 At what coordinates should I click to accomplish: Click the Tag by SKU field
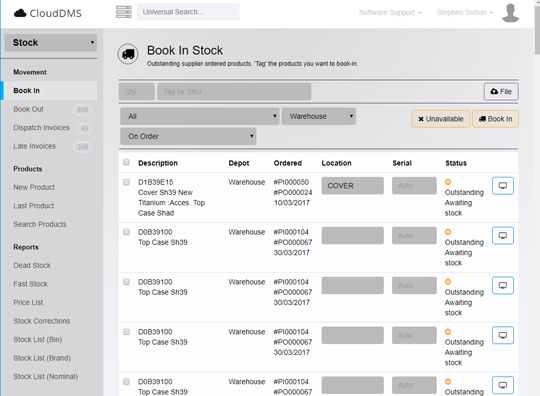234,92
